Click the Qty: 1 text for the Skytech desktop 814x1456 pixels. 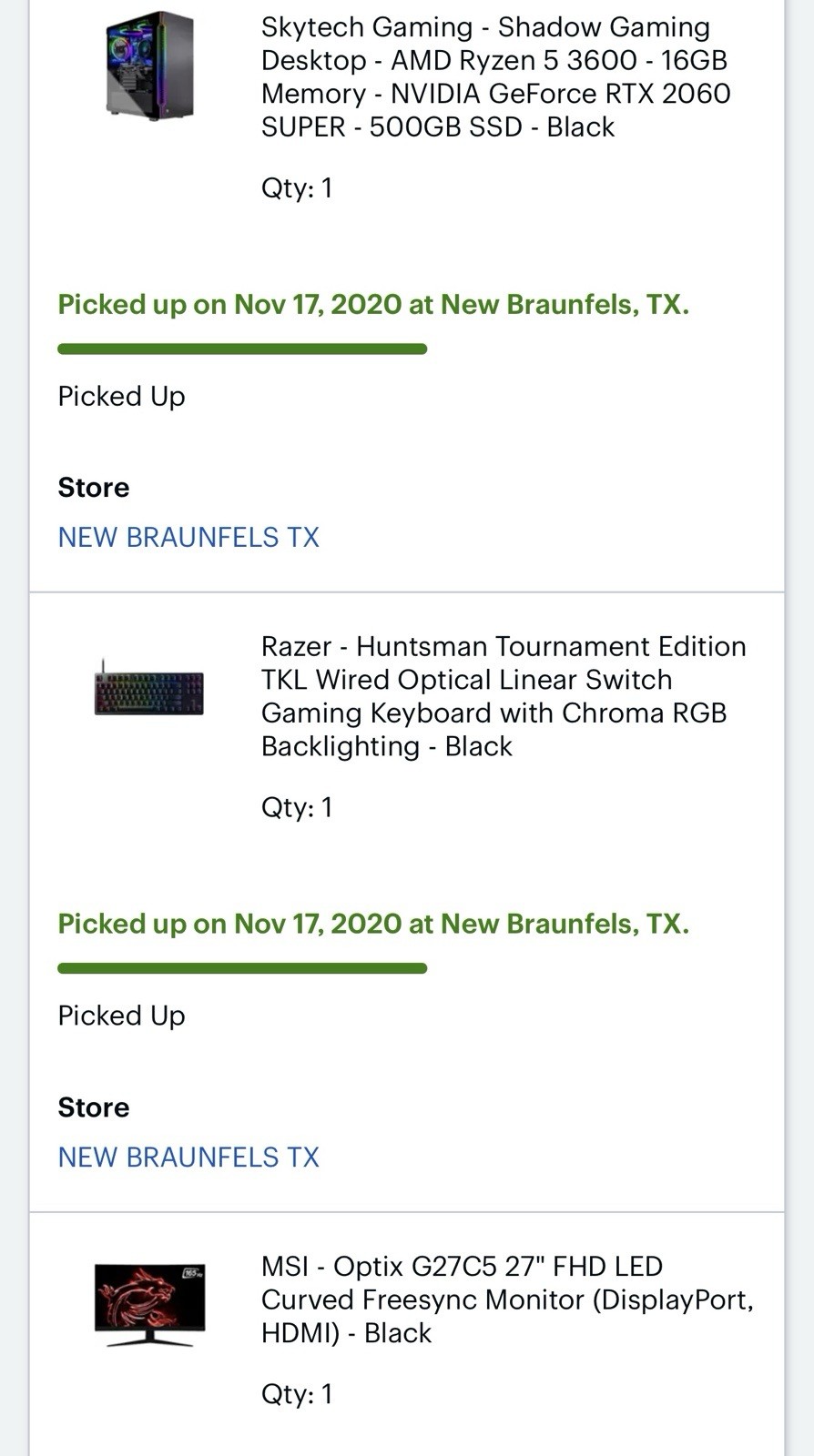point(297,188)
